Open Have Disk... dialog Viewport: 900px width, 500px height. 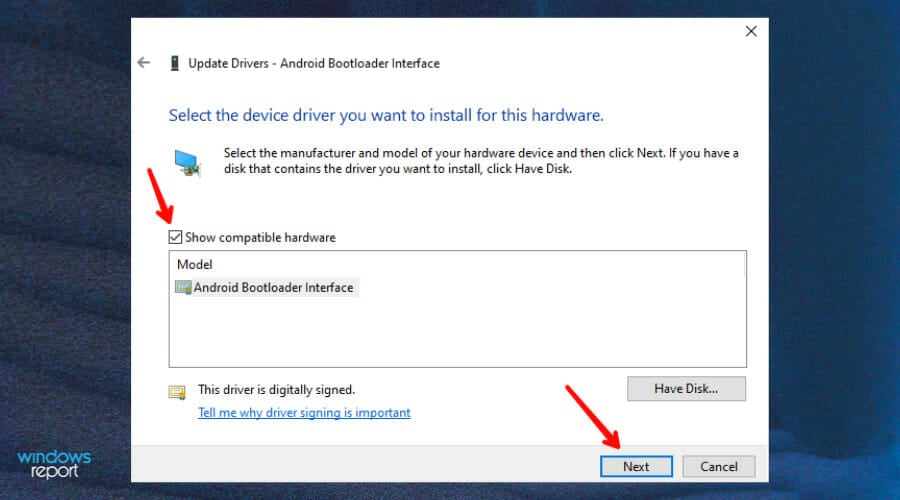(x=686, y=389)
